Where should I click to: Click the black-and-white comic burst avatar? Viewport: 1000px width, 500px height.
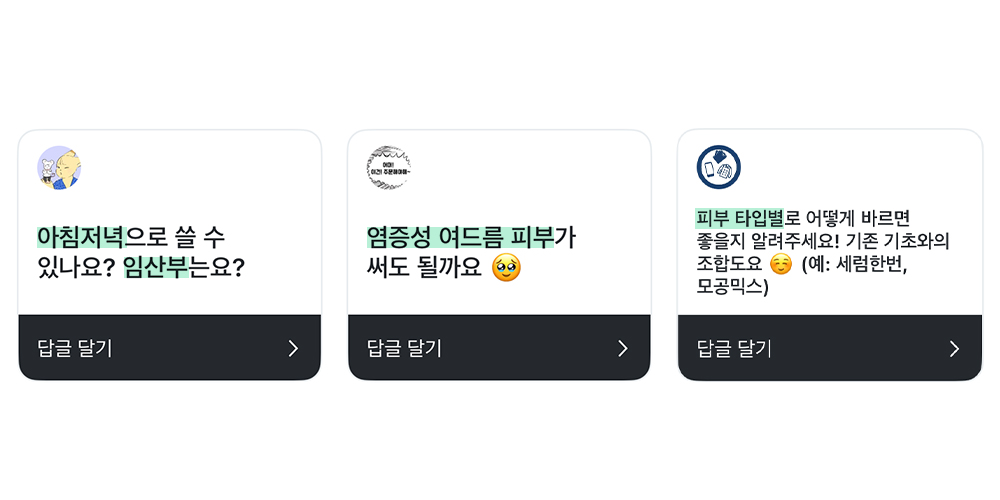coord(389,168)
